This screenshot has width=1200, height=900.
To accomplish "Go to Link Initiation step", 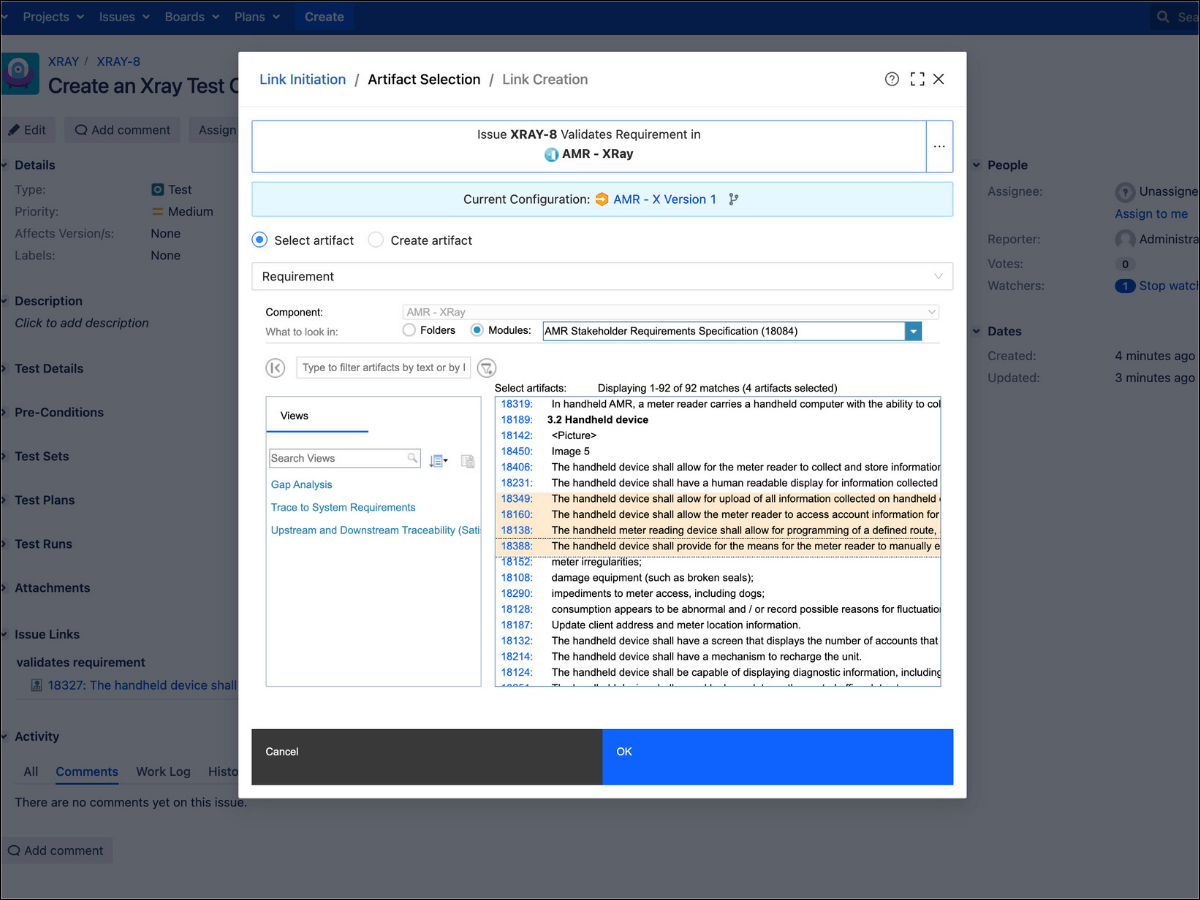I will click(303, 79).
